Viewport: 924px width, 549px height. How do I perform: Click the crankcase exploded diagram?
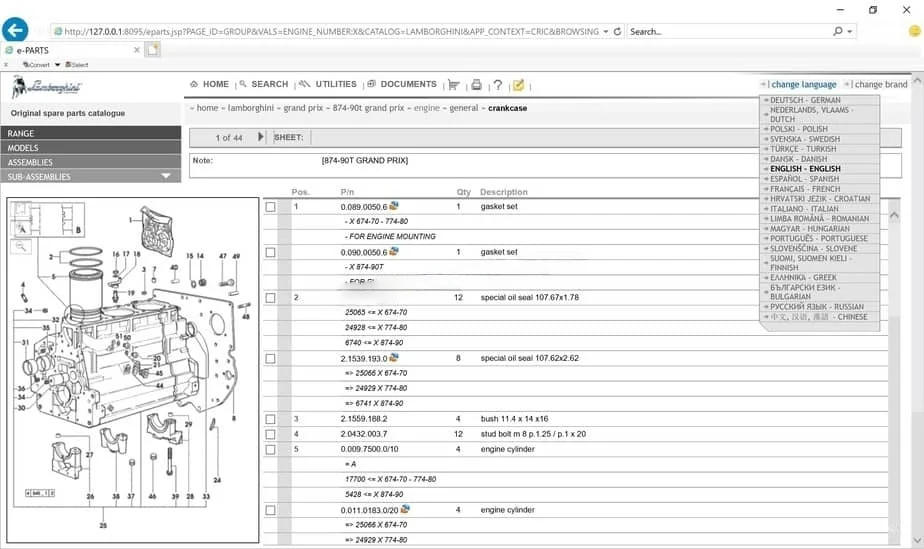point(133,370)
